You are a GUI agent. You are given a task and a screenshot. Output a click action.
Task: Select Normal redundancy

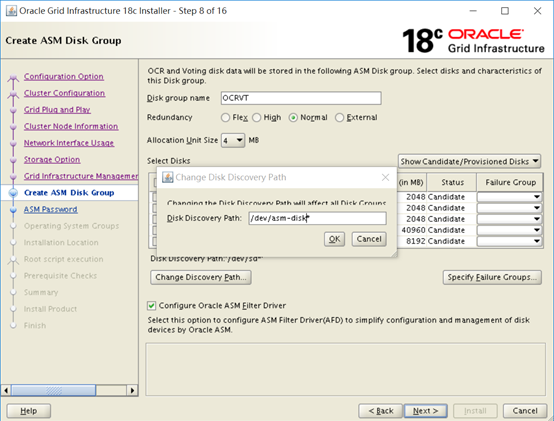coord(293,118)
